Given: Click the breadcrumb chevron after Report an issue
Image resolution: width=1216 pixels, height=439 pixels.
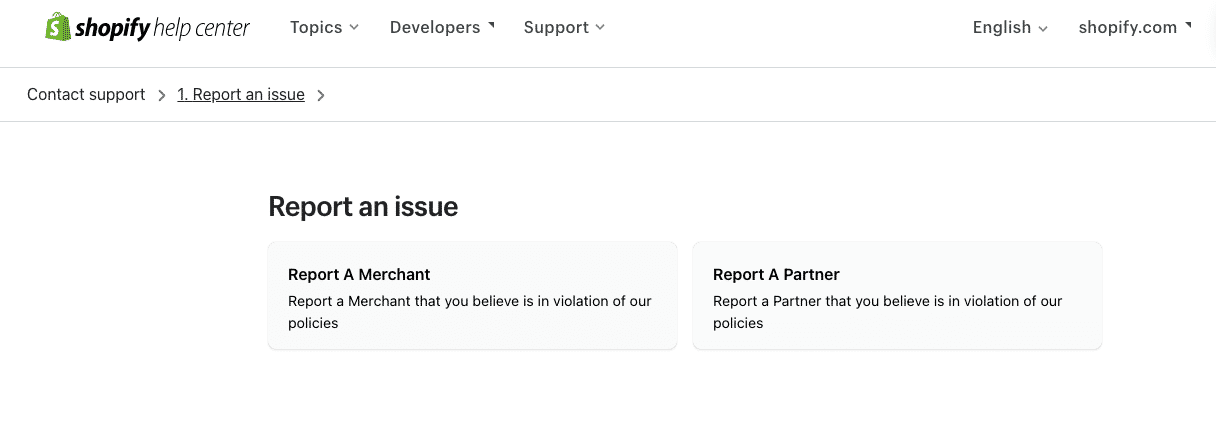Looking at the screenshot, I should pyautogui.click(x=321, y=95).
